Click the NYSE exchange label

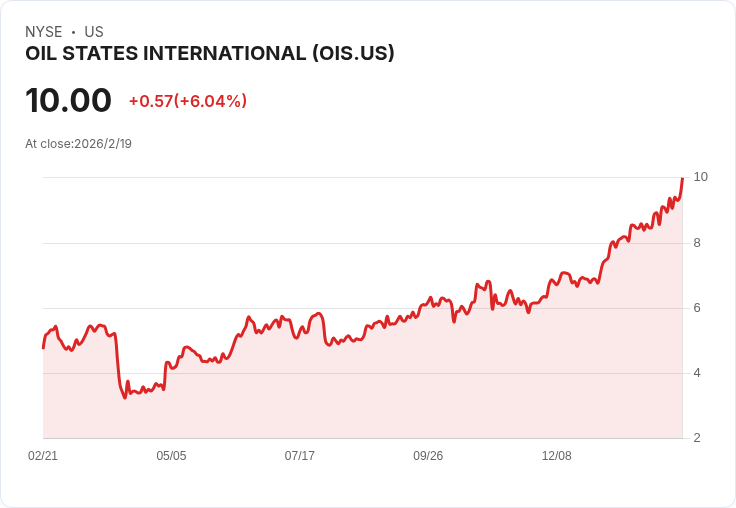click(43, 32)
